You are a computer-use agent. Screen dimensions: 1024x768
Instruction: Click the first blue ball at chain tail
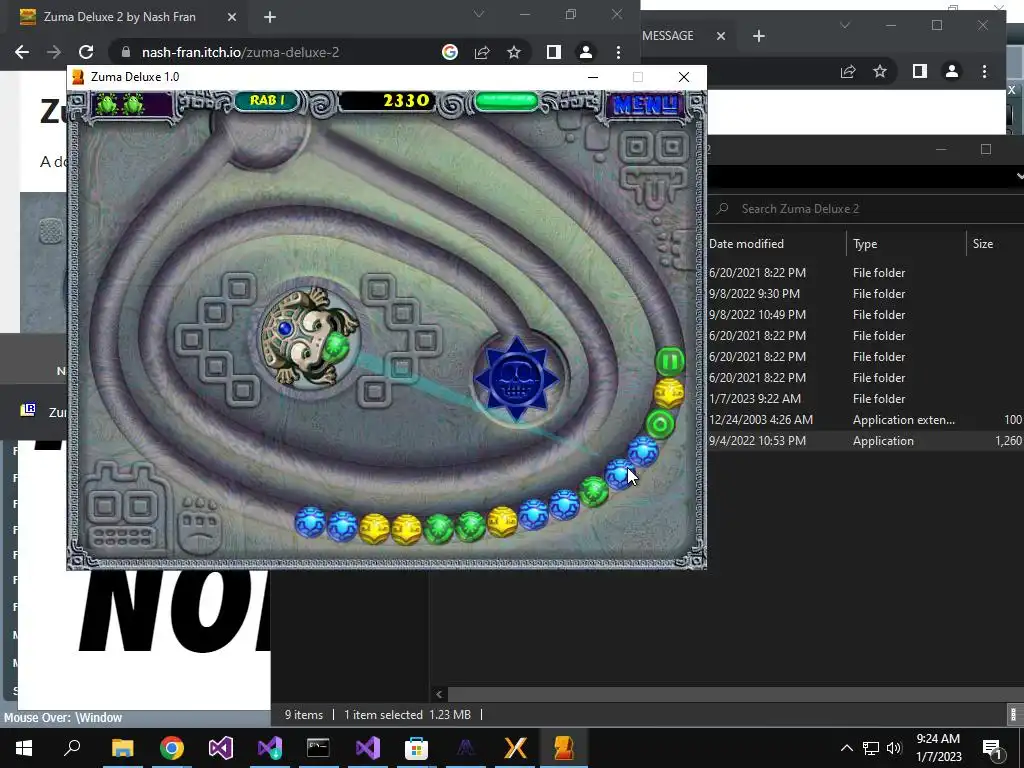point(310,522)
